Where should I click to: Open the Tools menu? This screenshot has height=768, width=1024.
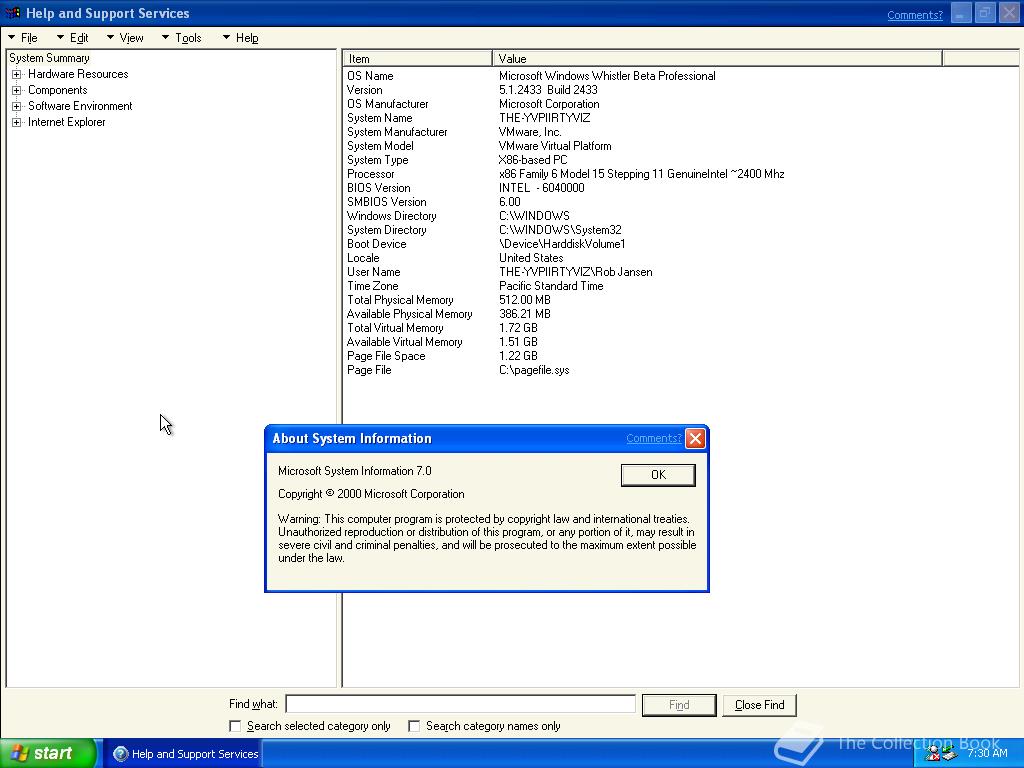tap(182, 38)
